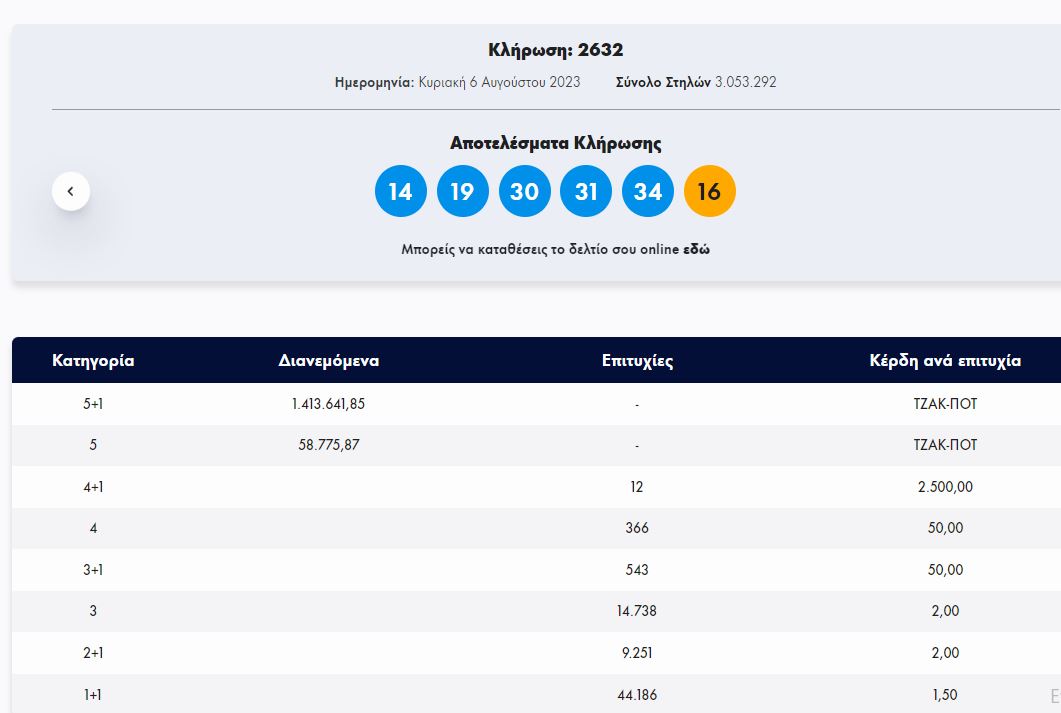Click the previous draw arrow button
The width and height of the screenshot is (1061, 713).
click(71, 191)
